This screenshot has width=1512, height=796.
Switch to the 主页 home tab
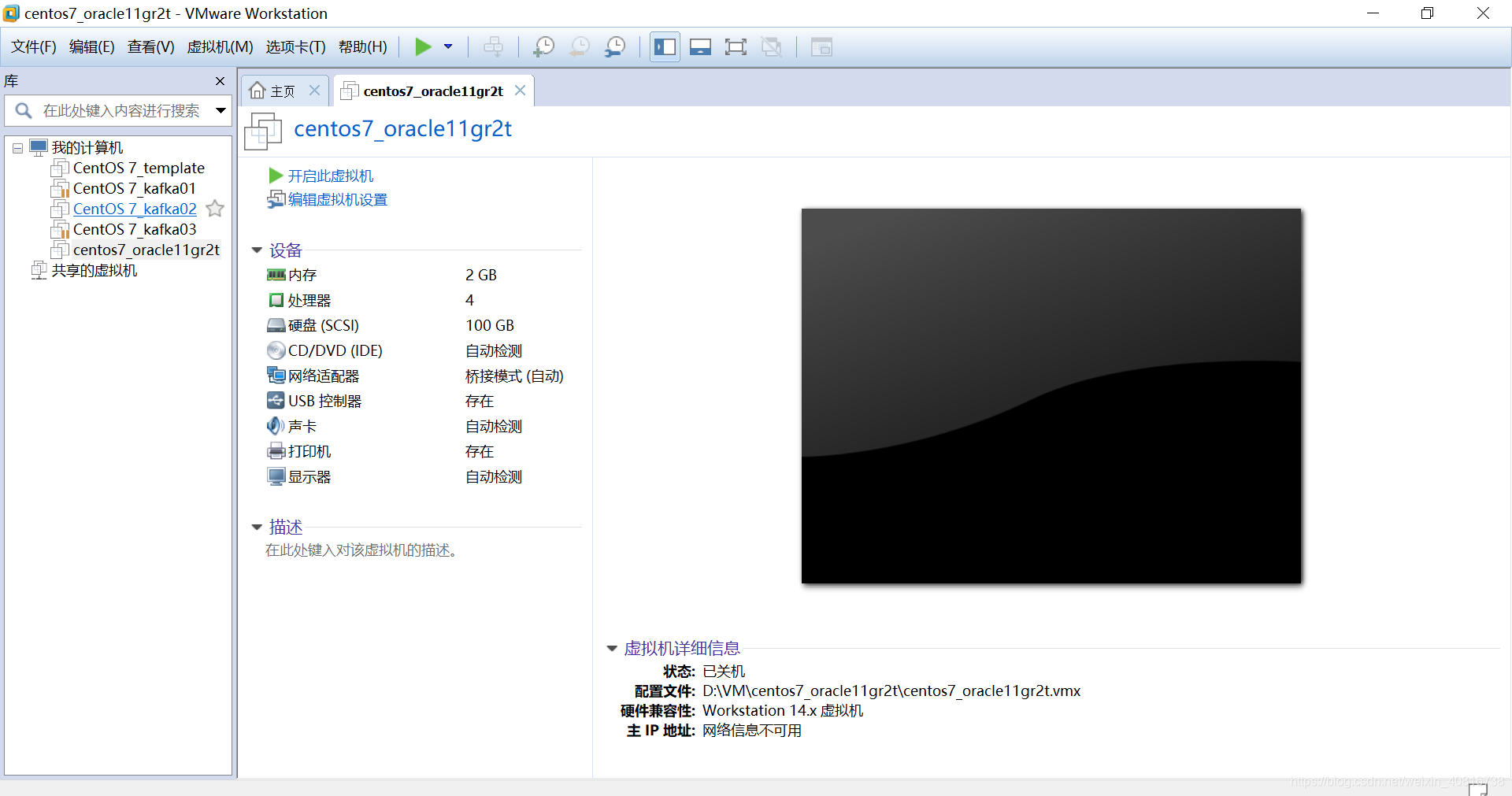(x=272, y=91)
